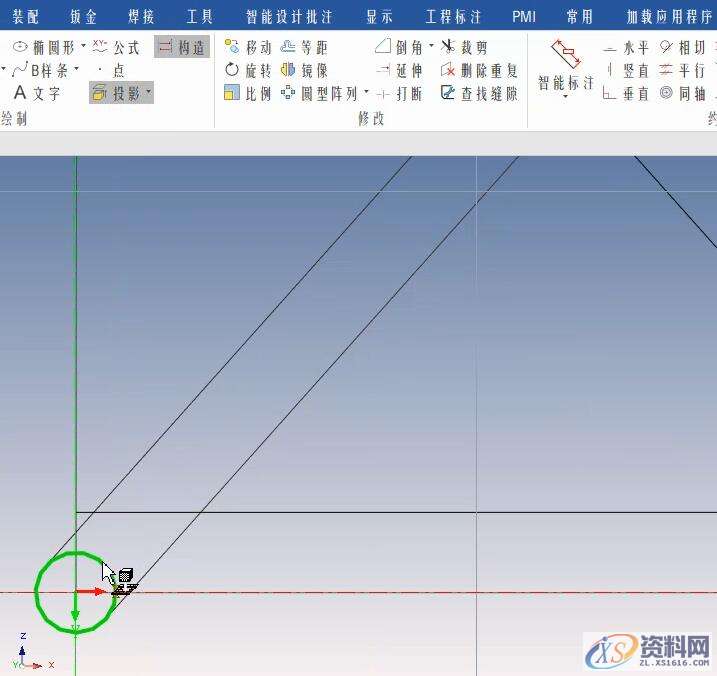Viewport: 717px width, 676px height.
Task: Click the 删除重复 delete duplicates icon
Action: (448, 70)
